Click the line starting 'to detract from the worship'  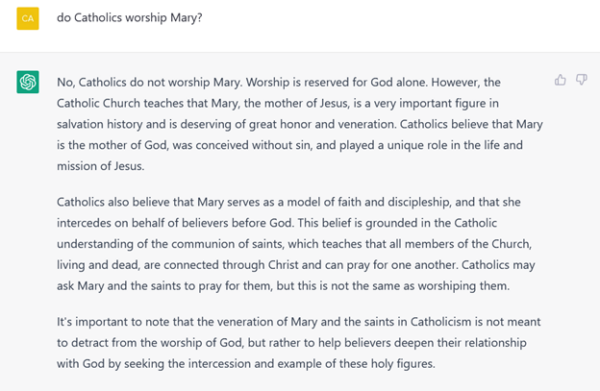pos(292,343)
